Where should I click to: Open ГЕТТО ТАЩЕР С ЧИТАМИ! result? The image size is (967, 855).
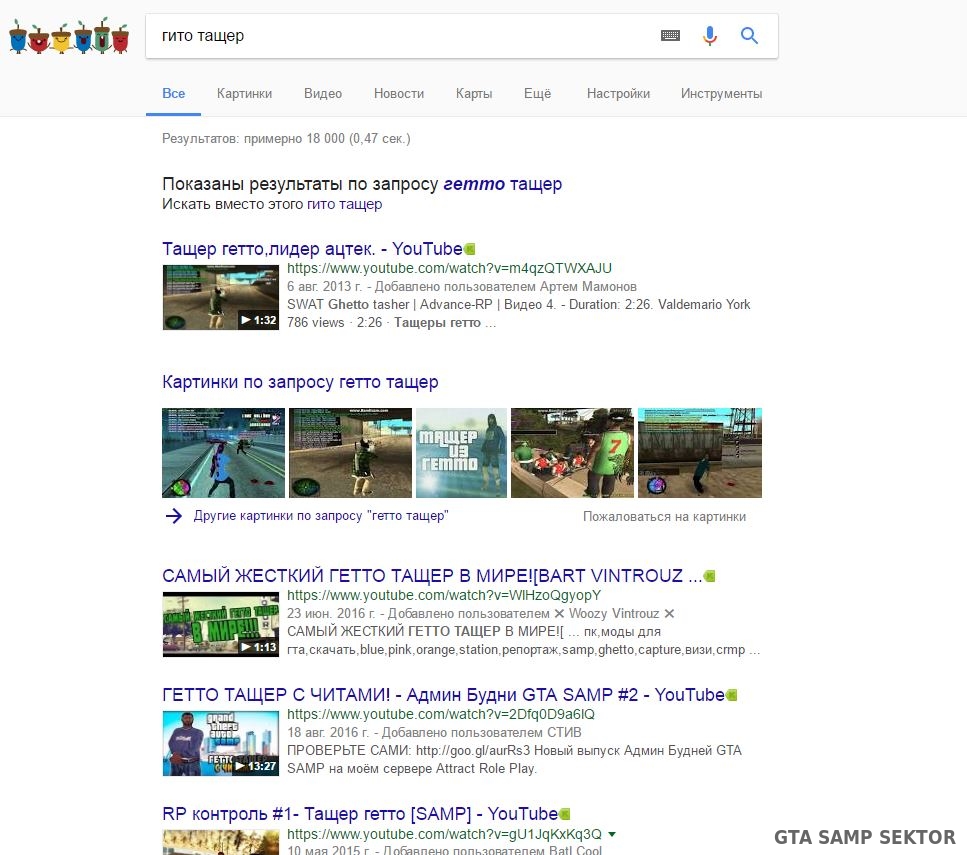click(443, 695)
